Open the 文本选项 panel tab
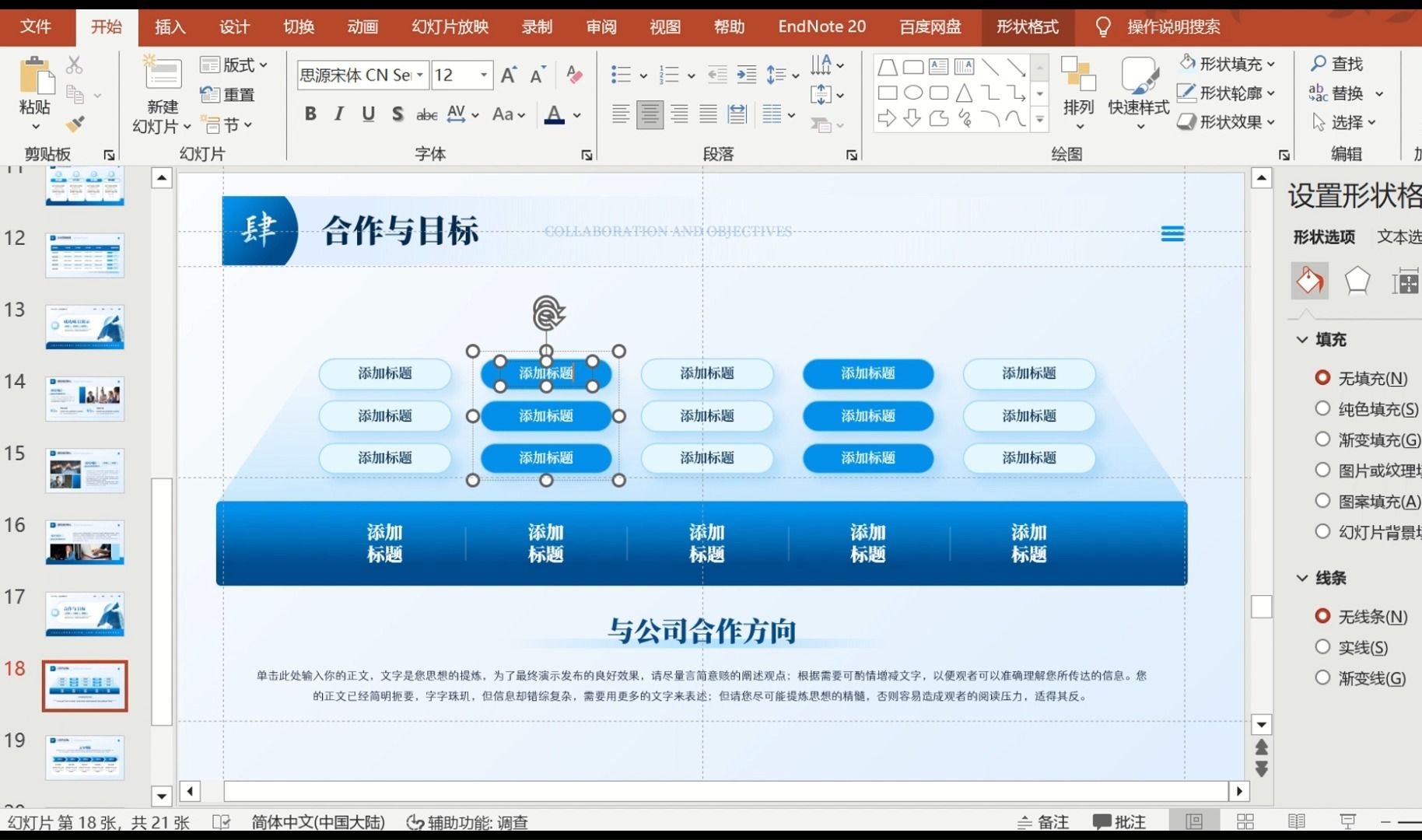 click(x=1398, y=238)
